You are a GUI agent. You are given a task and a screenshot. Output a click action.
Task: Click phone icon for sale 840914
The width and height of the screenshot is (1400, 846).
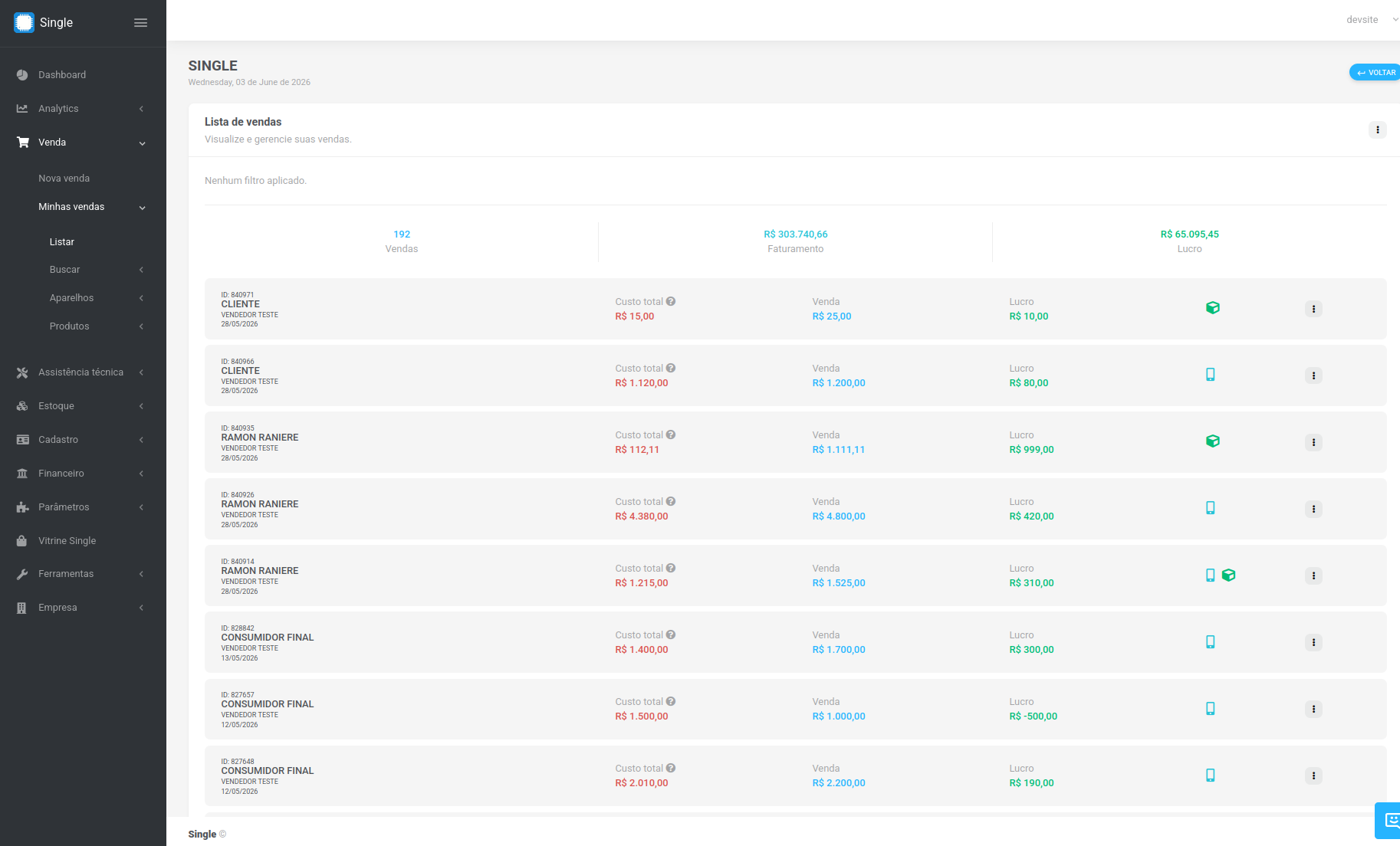tap(1211, 575)
